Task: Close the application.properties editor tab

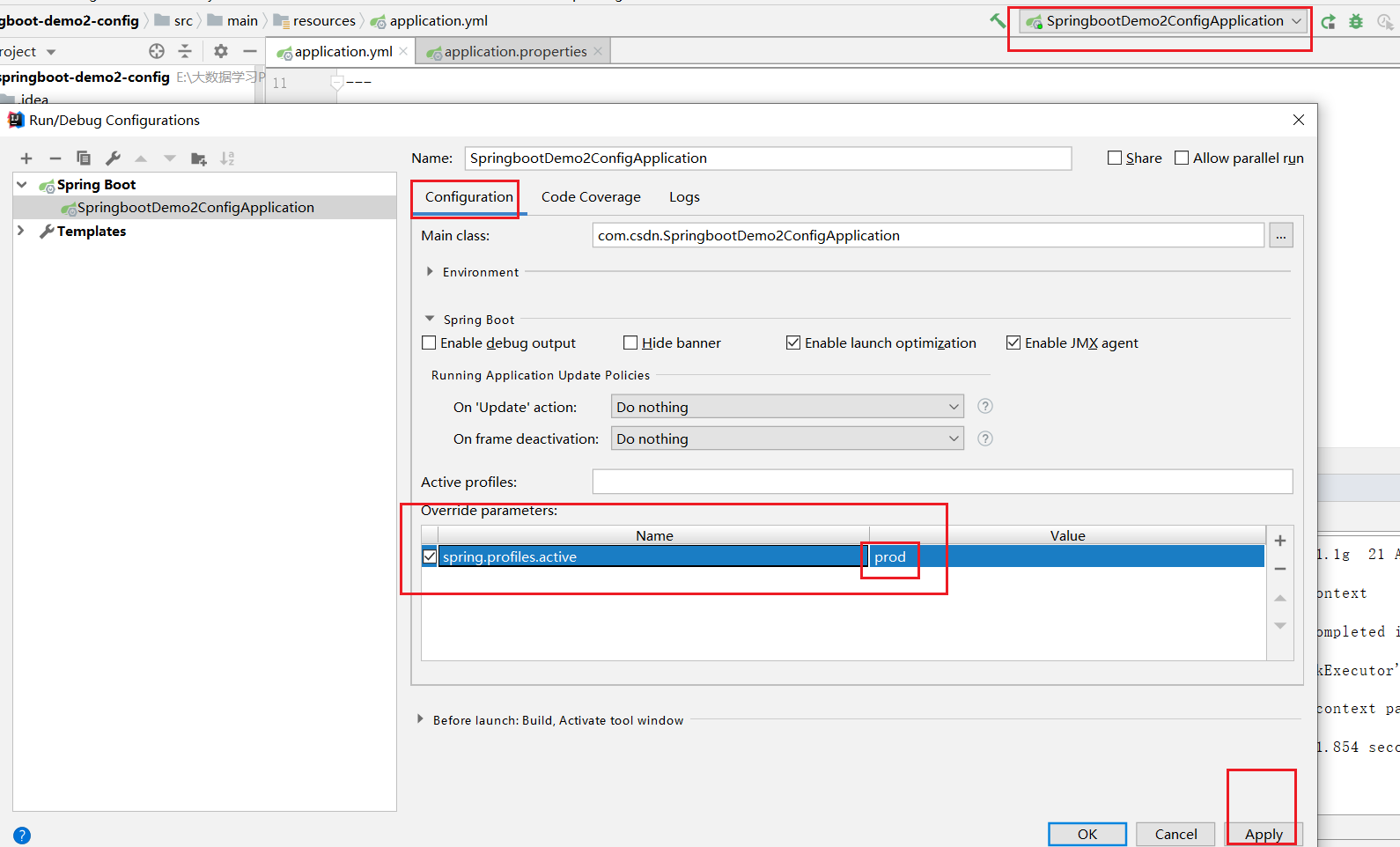Action: click(x=598, y=51)
